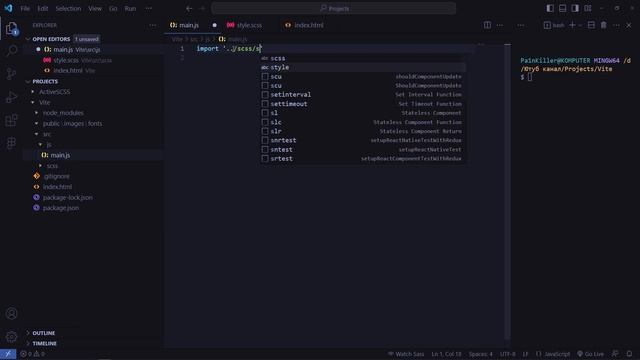Open the Manage gear in activity bar
Screen dimensions: 640x360
[x=11, y=337]
